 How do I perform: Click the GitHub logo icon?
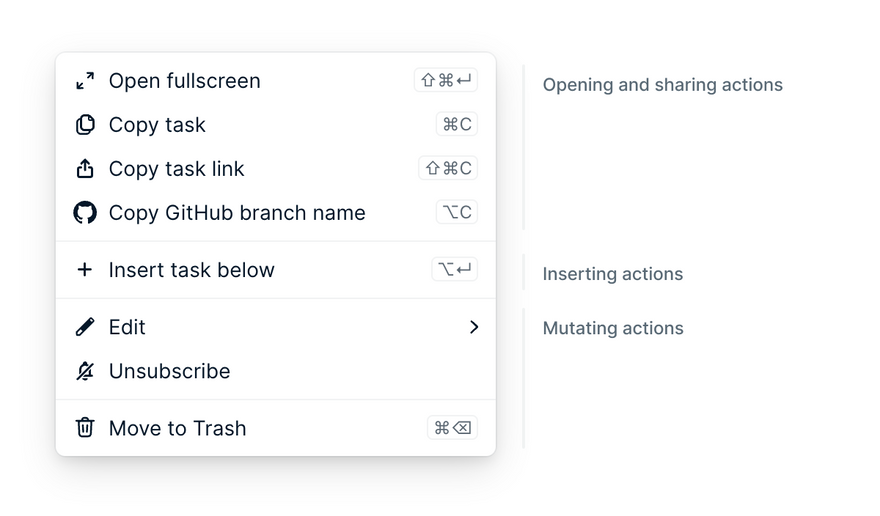(x=85, y=213)
